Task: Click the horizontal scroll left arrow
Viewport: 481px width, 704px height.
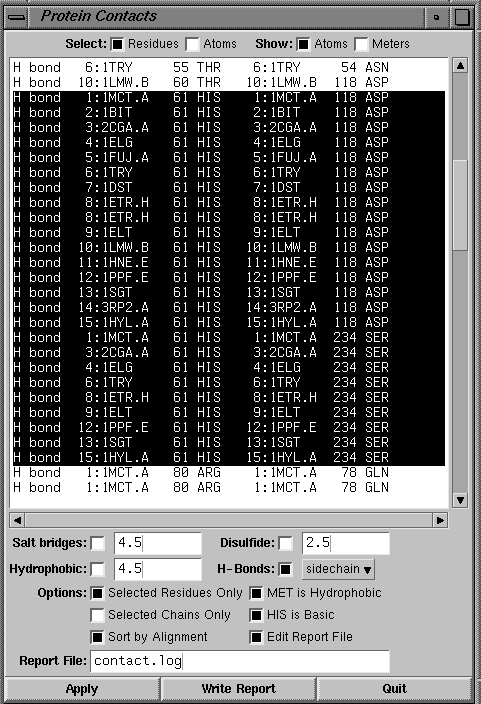Action: point(17,520)
